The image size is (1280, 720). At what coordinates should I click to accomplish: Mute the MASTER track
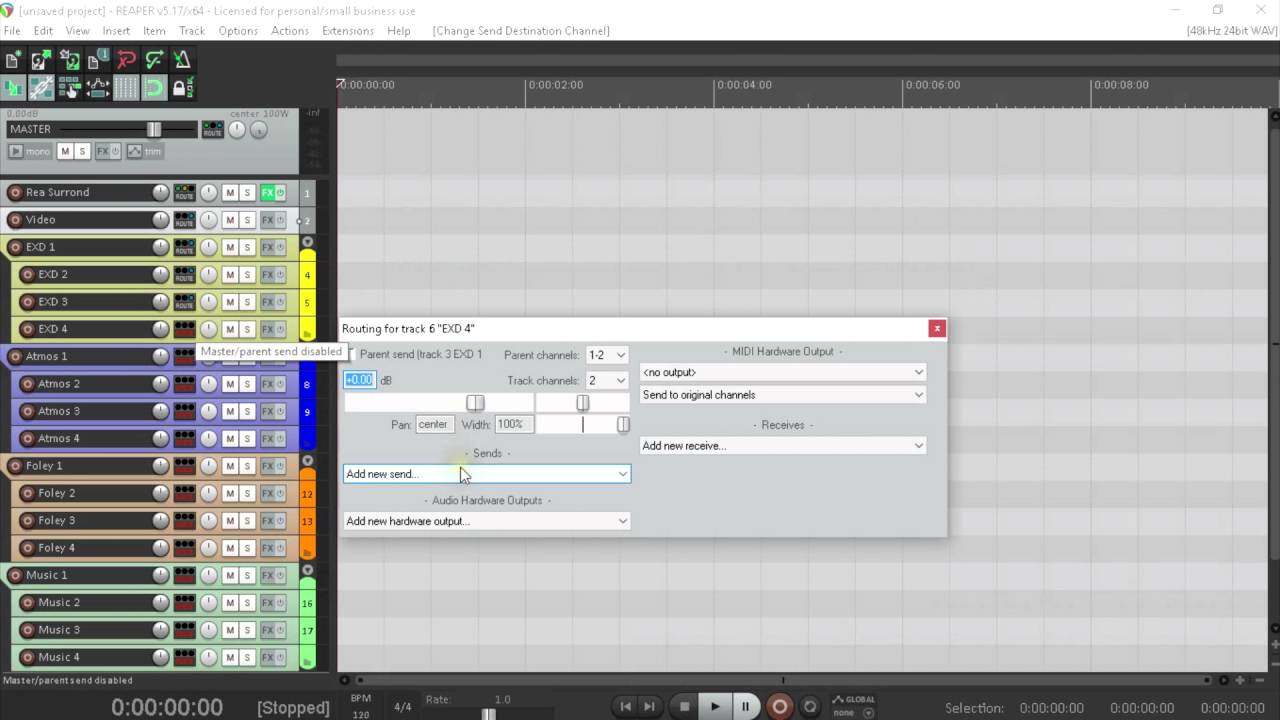[65, 151]
